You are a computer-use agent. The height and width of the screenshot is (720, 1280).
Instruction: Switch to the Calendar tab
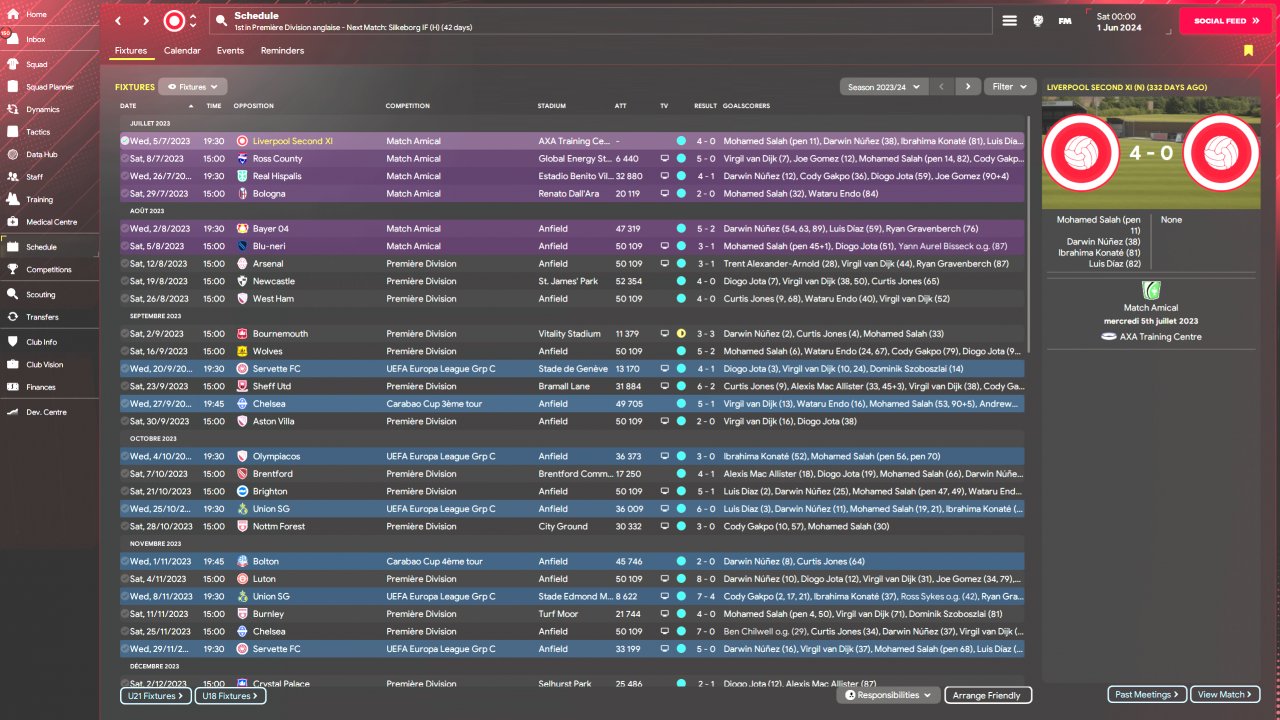click(182, 51)
